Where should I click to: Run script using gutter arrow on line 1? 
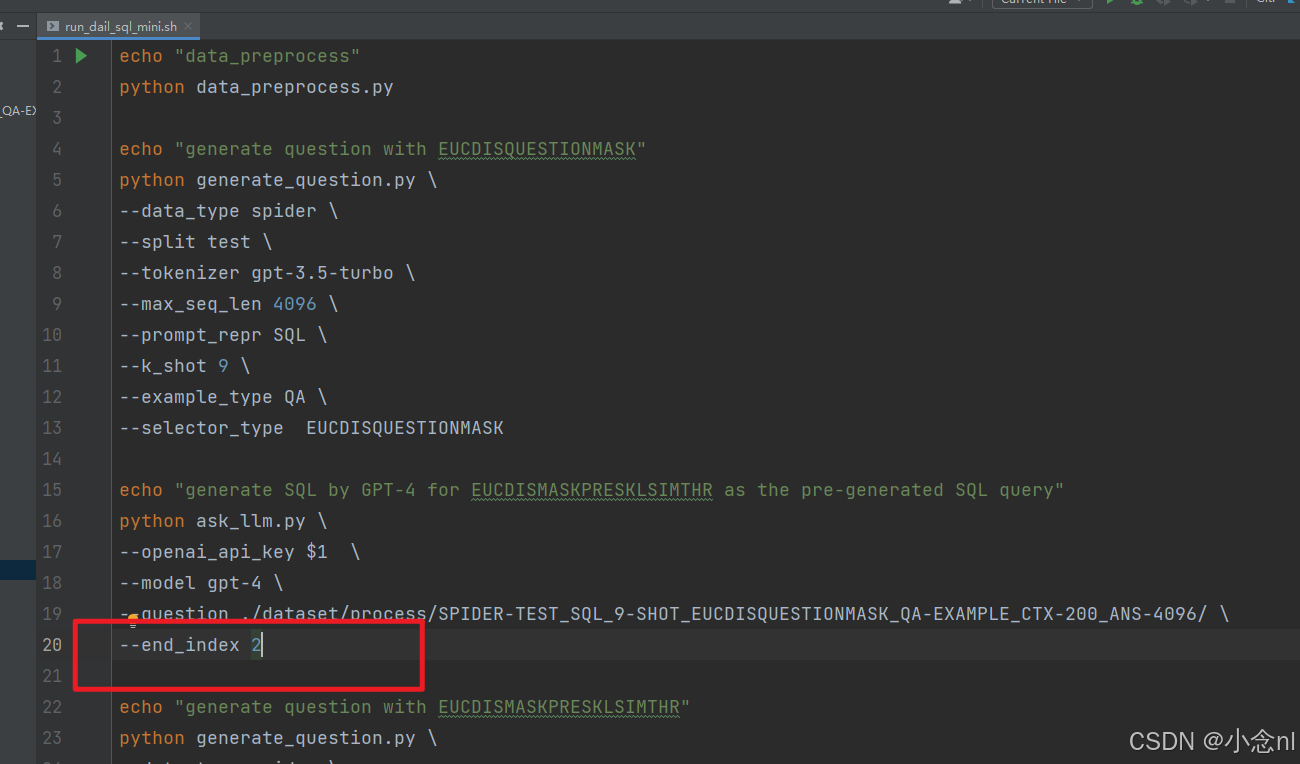[x=82, y=56]
